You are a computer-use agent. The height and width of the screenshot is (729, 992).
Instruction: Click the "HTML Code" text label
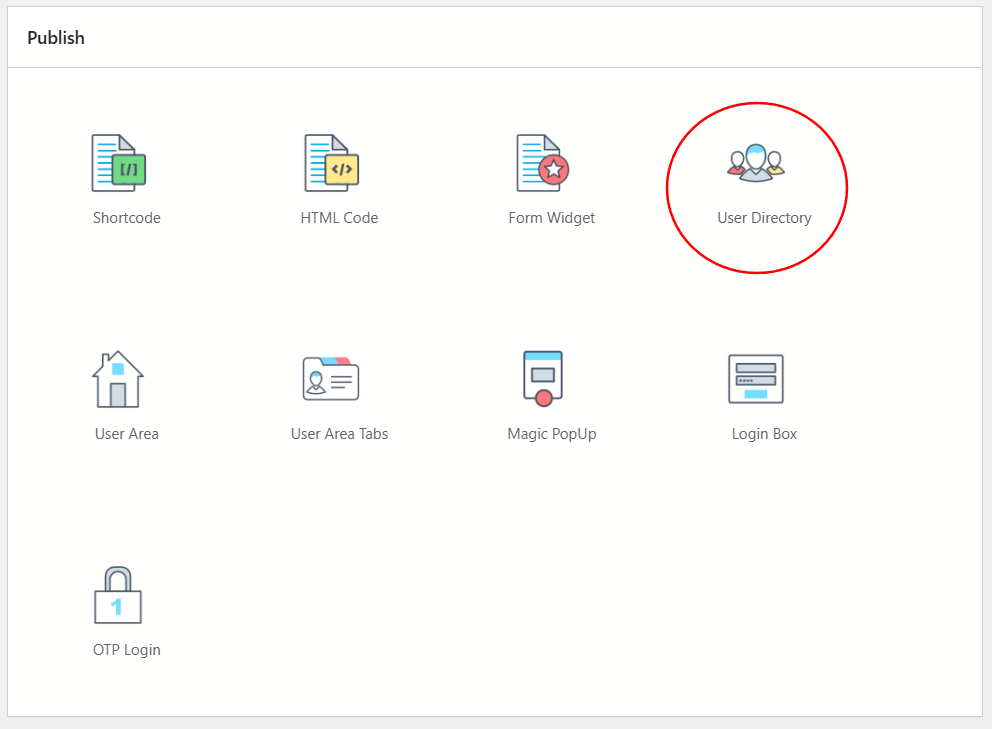pyautogui.click(x=339, y=218)
